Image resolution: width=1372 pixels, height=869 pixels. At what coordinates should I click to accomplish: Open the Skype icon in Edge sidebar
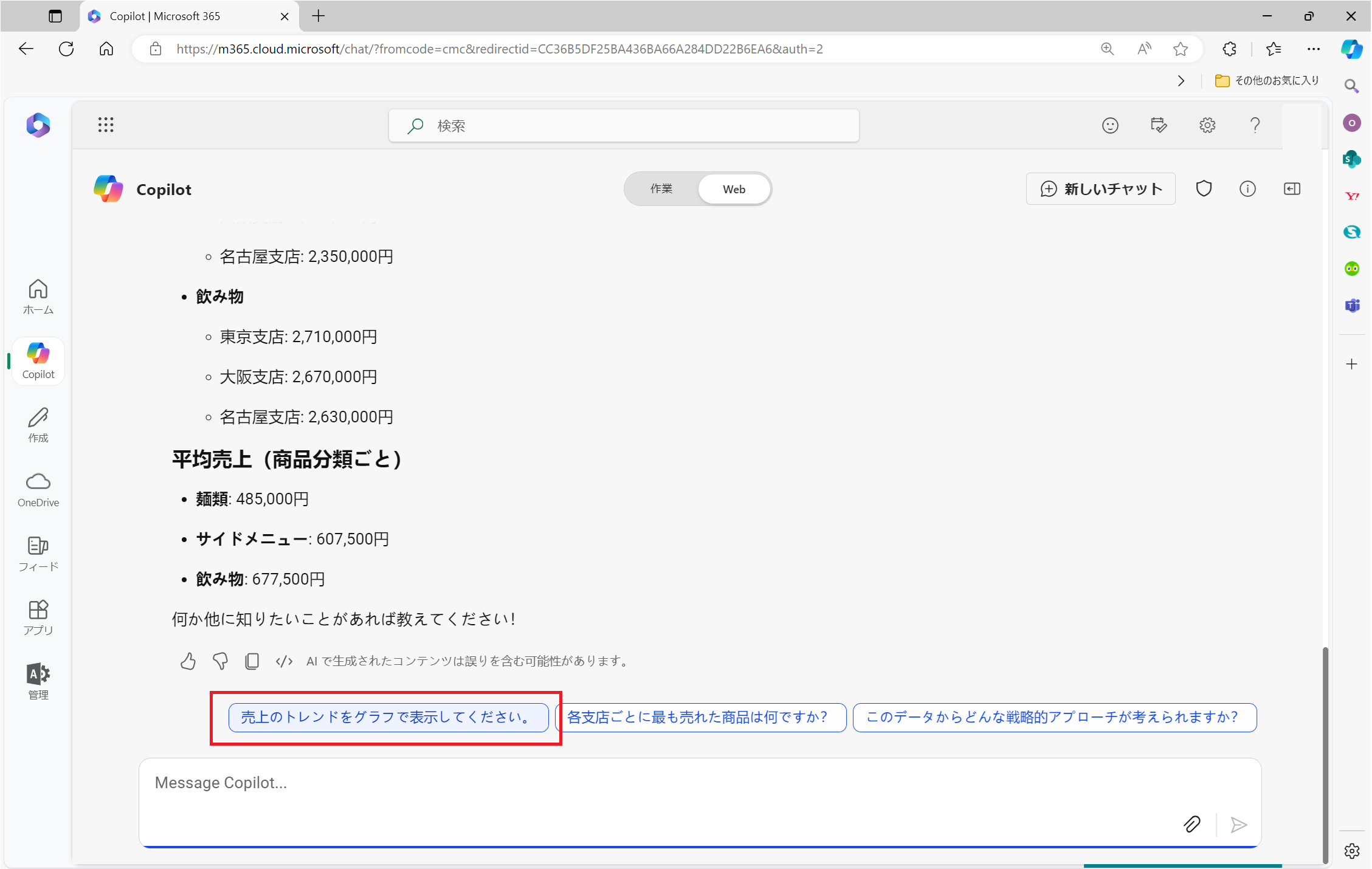[1351, 232]
